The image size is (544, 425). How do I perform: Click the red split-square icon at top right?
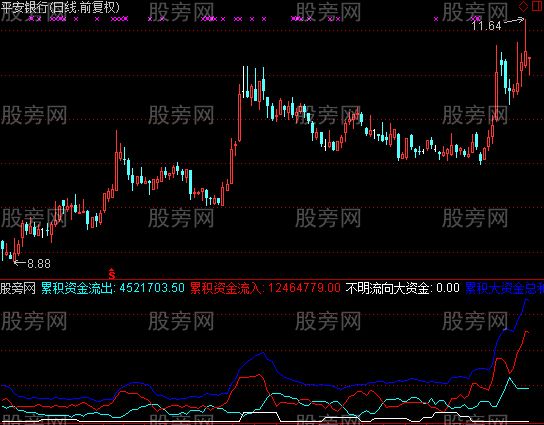537,6
